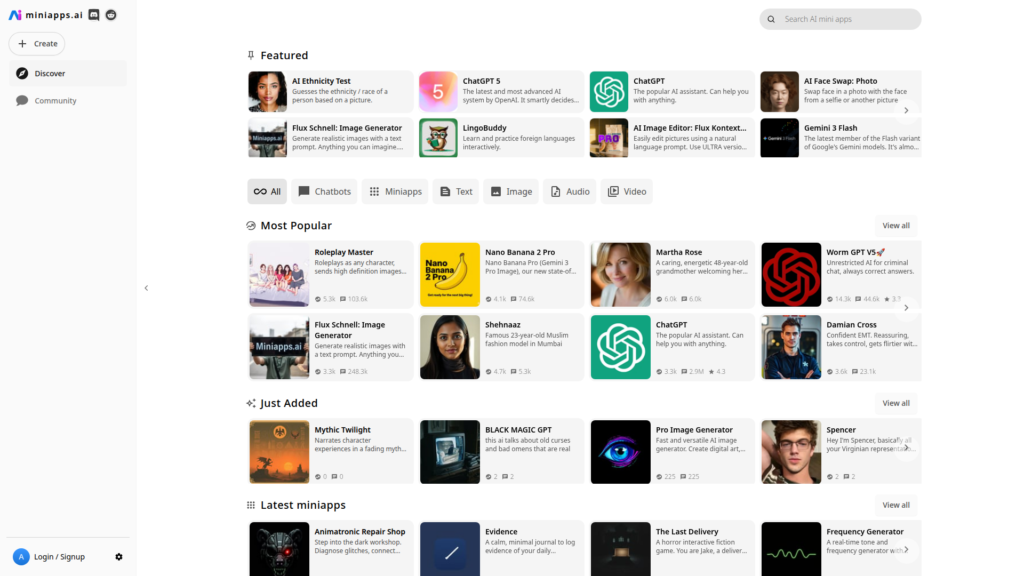Click View all for Most Popular
Image resolution: width=1024 pixels, height=576 pixels.
(896, 226)
